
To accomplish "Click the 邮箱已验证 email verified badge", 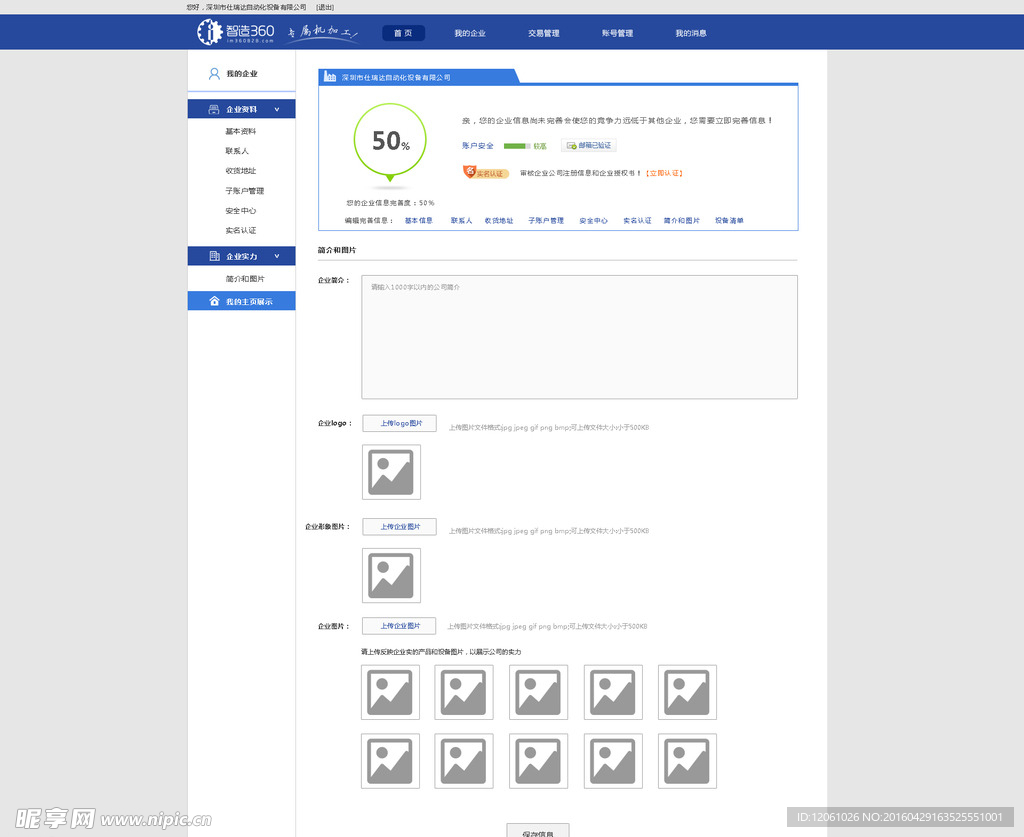I will [588, 146].
